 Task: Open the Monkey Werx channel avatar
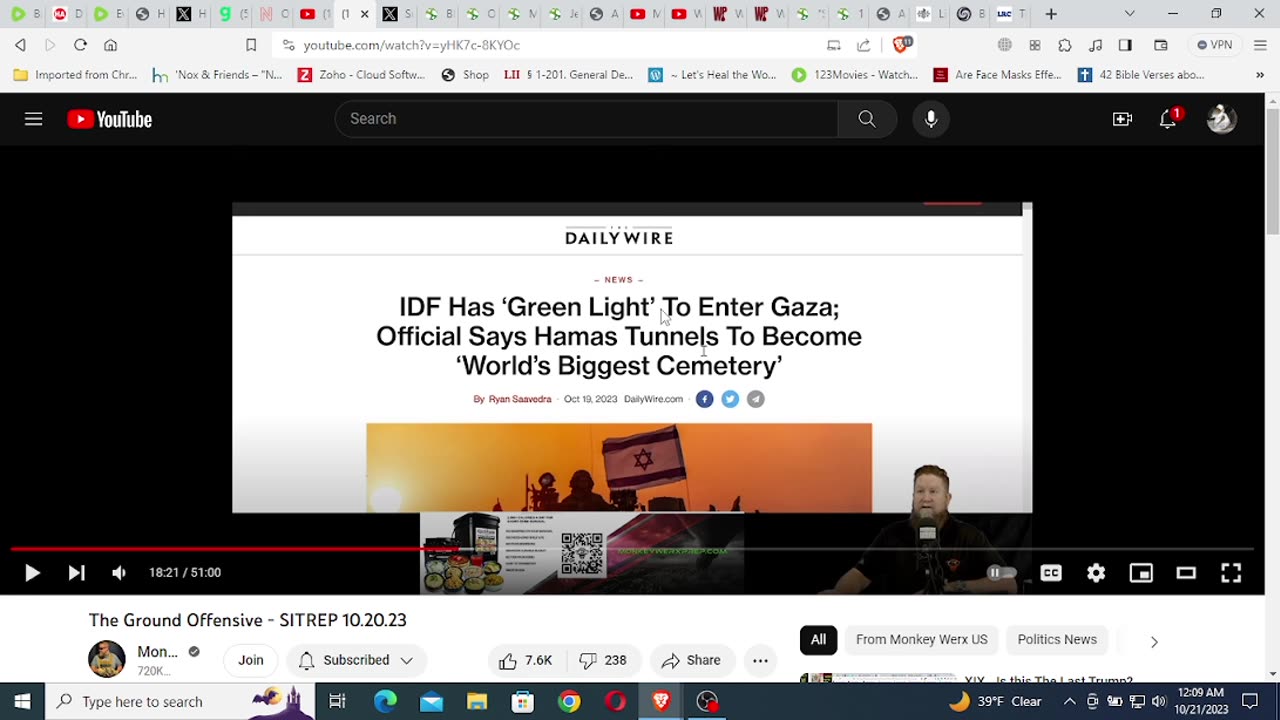[x=107, y=659]
